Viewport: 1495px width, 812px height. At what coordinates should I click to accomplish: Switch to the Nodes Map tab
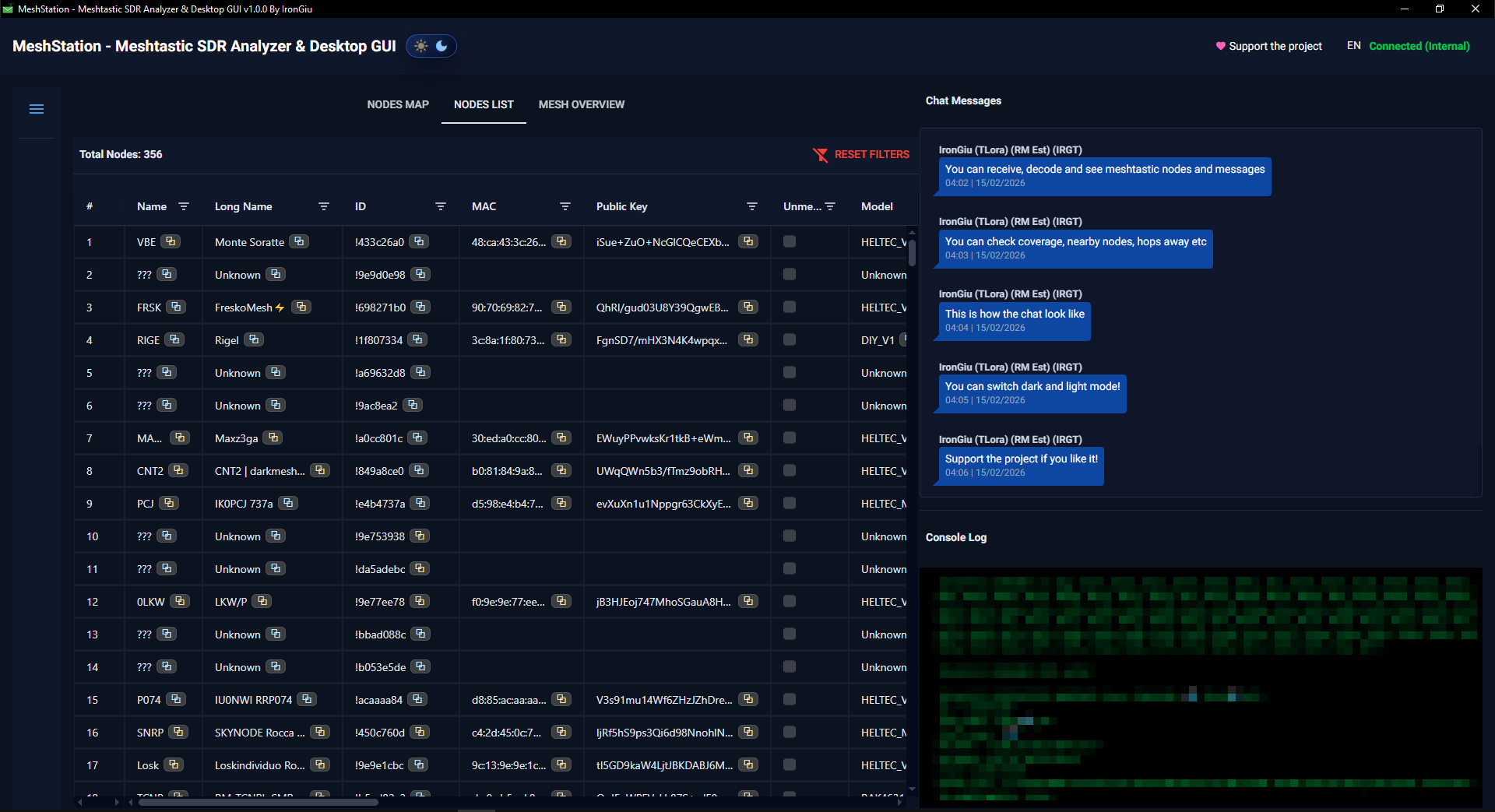pos(398,104)
